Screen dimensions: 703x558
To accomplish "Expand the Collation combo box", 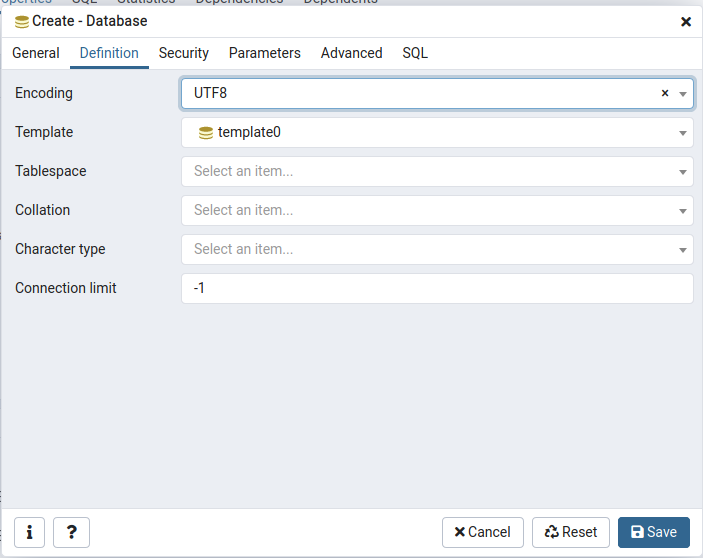I will (x=683, y=211).
